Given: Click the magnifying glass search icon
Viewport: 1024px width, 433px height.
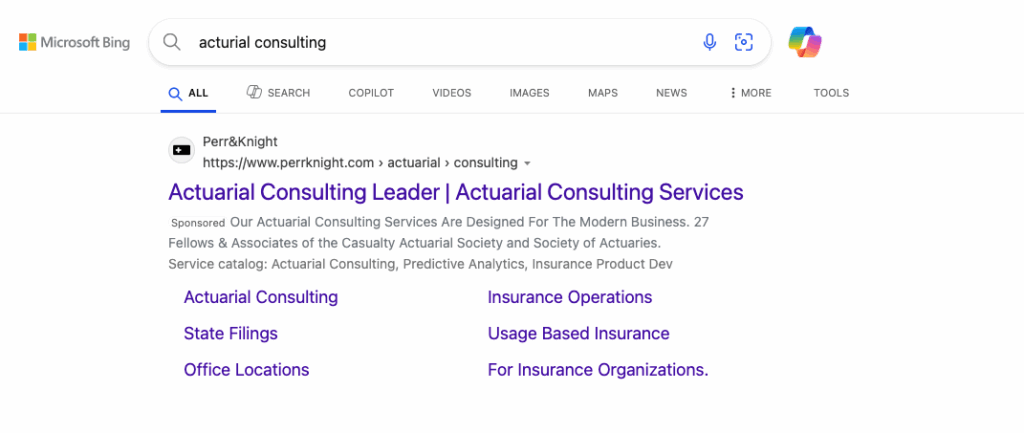Looking at the screenshot, I should (x=172, y=42).
